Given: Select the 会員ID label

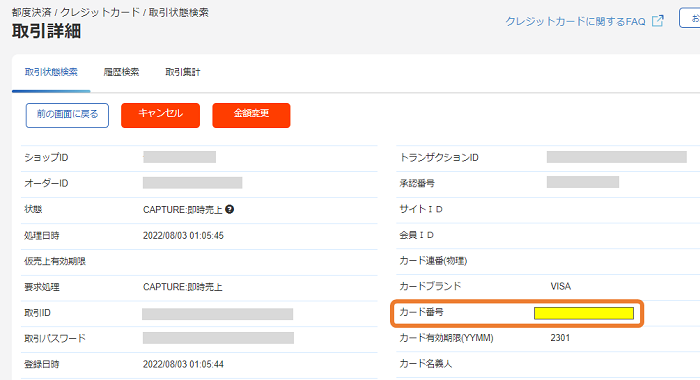Looking at the screenshot, I should (x=417, y=235).
